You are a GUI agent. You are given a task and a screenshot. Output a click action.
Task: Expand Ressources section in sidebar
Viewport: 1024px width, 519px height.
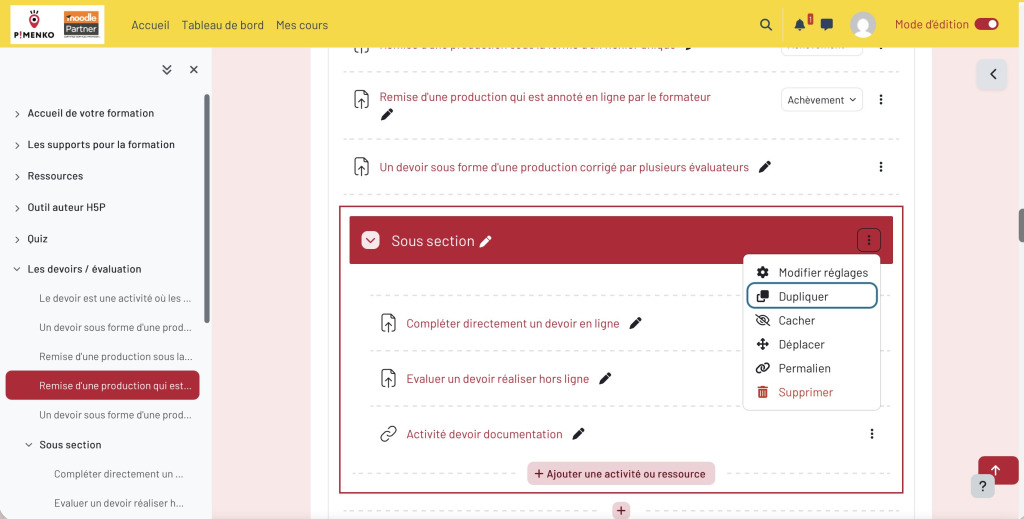coord(18,176)
